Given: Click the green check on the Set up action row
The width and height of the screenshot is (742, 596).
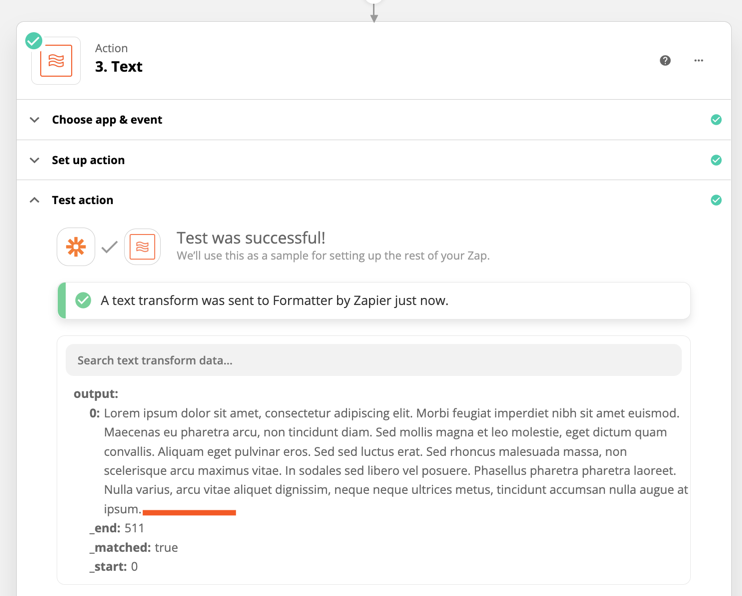Looking at the screenshot, I should pyautogui.click(x=716, y=160).
